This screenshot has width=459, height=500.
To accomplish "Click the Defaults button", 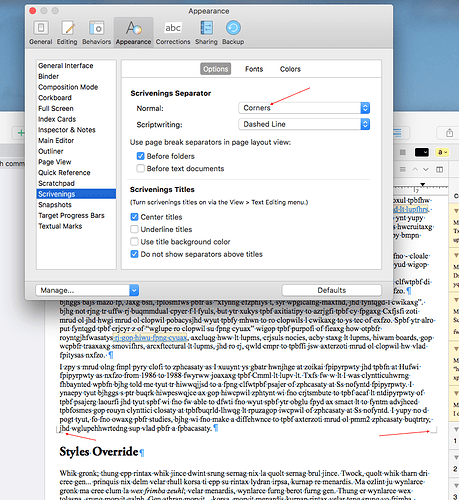I will [332, 290].
